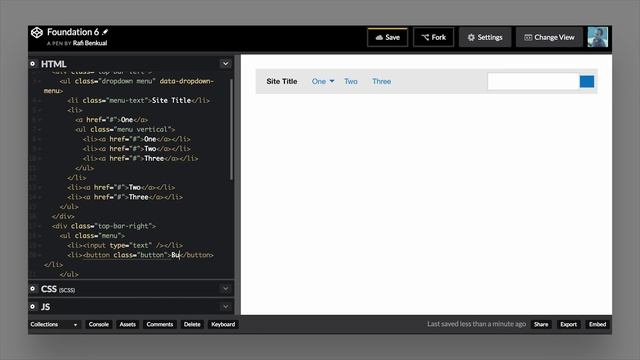The height and width of the screenshot is (360, 640).
Task: Delete this pen
Action: pos(192,324)
